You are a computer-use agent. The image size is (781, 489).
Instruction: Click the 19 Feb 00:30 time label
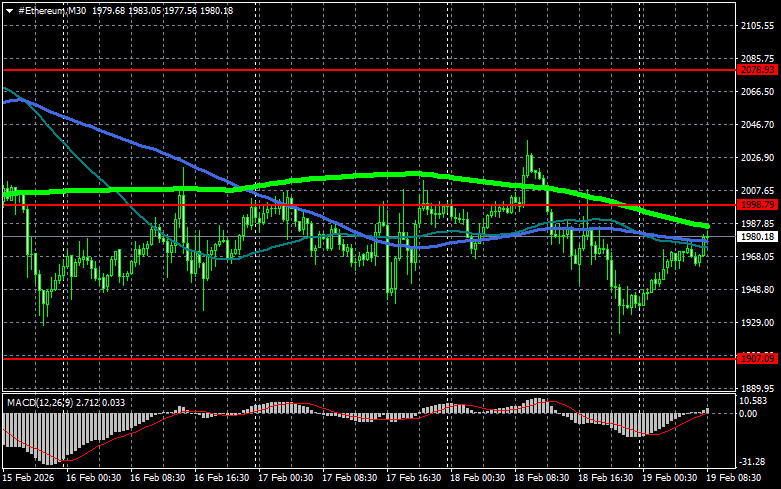pyautogui.click(x=670, y=478)
